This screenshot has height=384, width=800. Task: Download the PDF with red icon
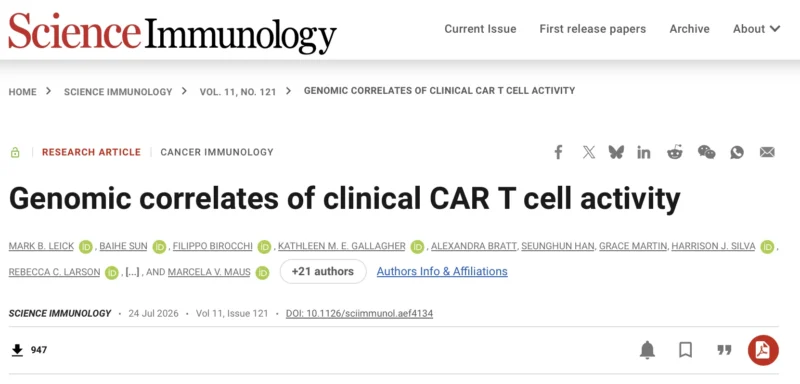tap(763, 350)
